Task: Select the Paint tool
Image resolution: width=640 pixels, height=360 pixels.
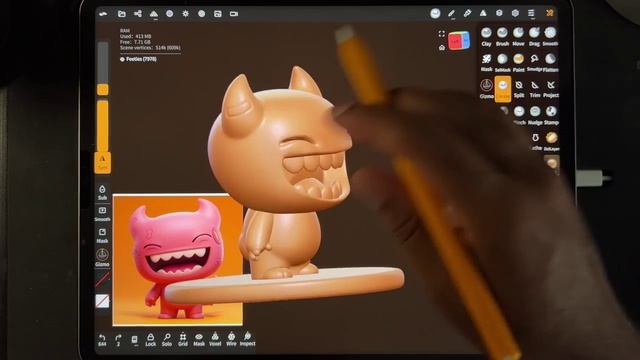Action: click(x=518, y=62)
